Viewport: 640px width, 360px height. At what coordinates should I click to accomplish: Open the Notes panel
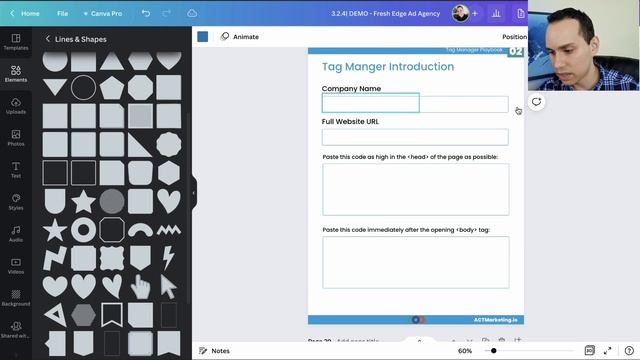coord(214,351)
